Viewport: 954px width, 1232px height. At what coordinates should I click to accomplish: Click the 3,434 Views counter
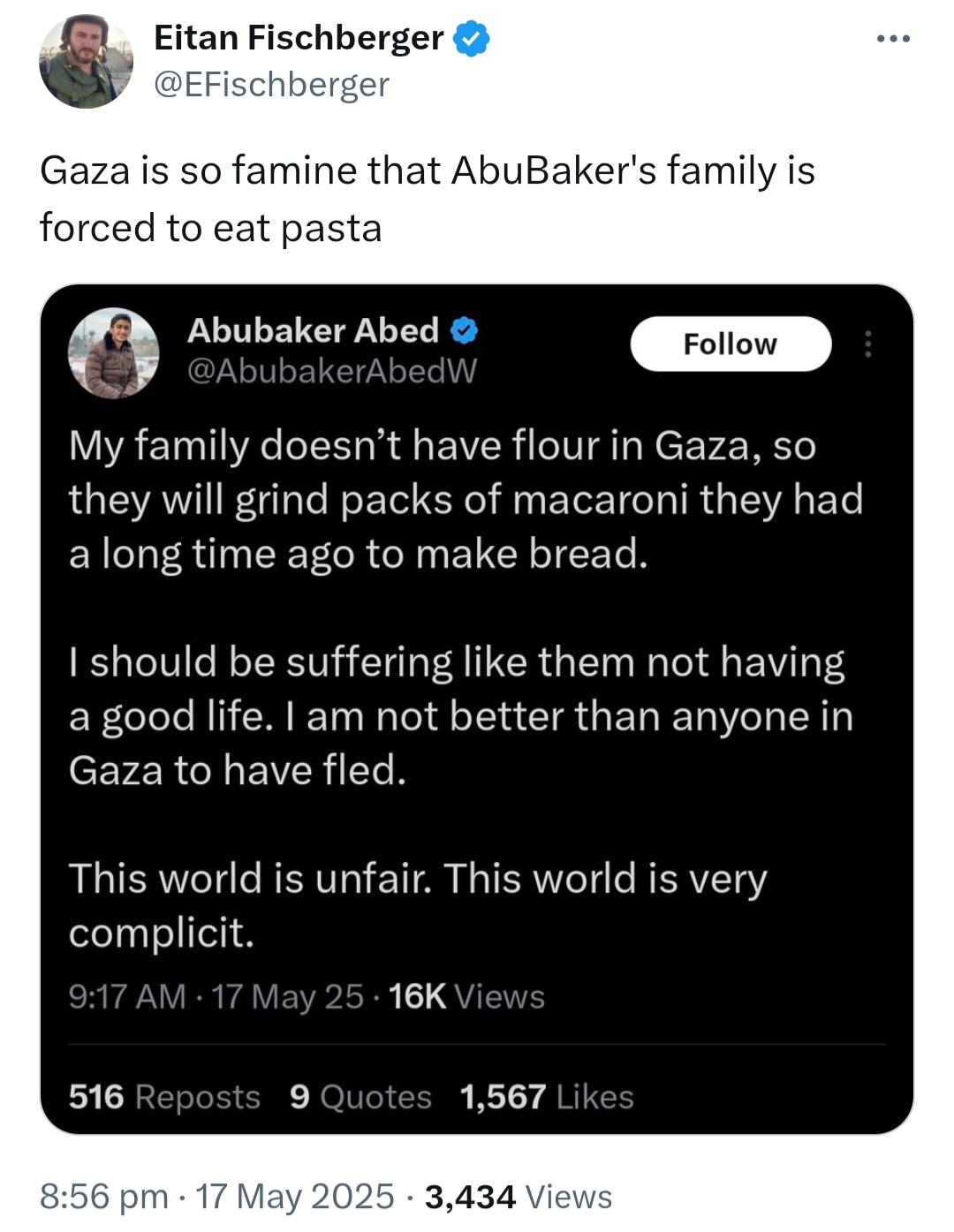point(519,1197)
